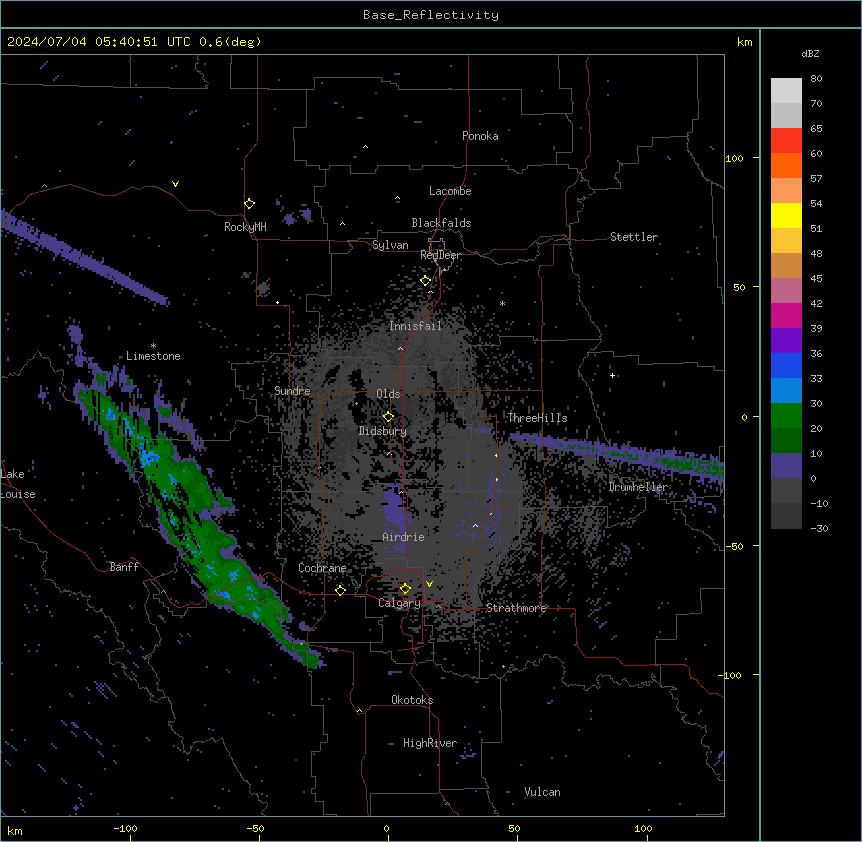Select the Cochrane label
Image resolution: width=862 pixels, height=842 pixels.
(322, 568)
